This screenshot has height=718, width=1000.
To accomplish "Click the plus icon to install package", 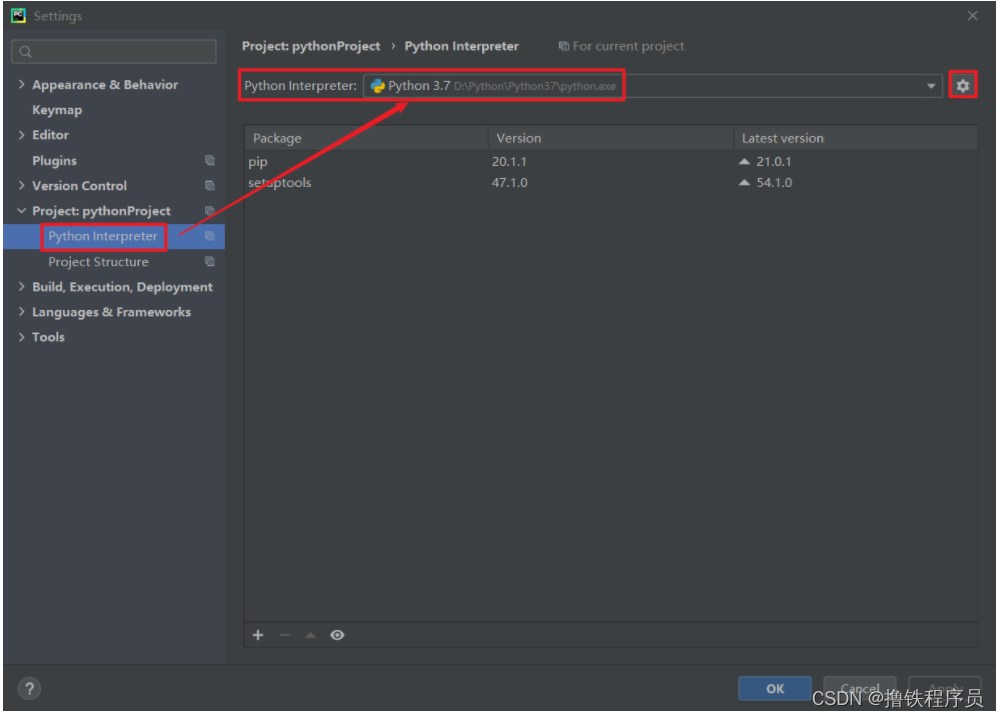I will pos(258,635).
